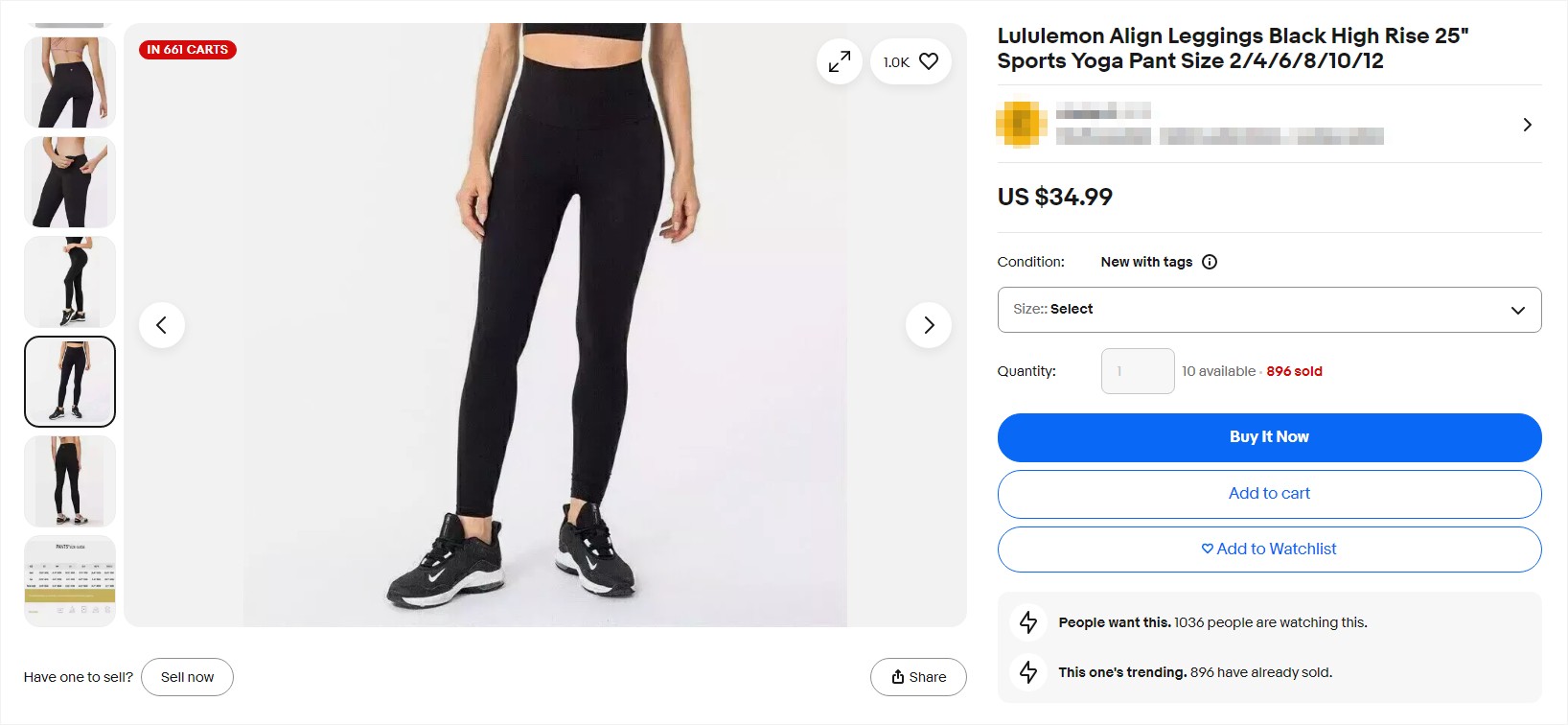Image resolution: width=1568 pixels, height=725 pixels.
Task: Click the info icon beside New with tags
Action: coord(1209,261)
